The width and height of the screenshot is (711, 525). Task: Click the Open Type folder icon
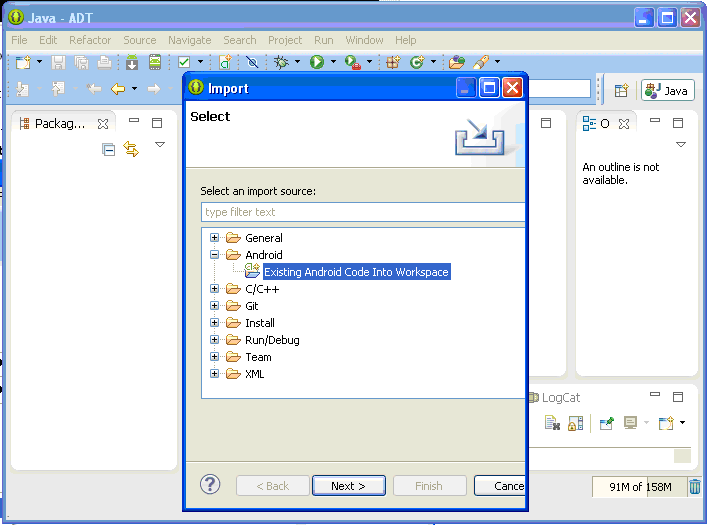tap(457, 62)
